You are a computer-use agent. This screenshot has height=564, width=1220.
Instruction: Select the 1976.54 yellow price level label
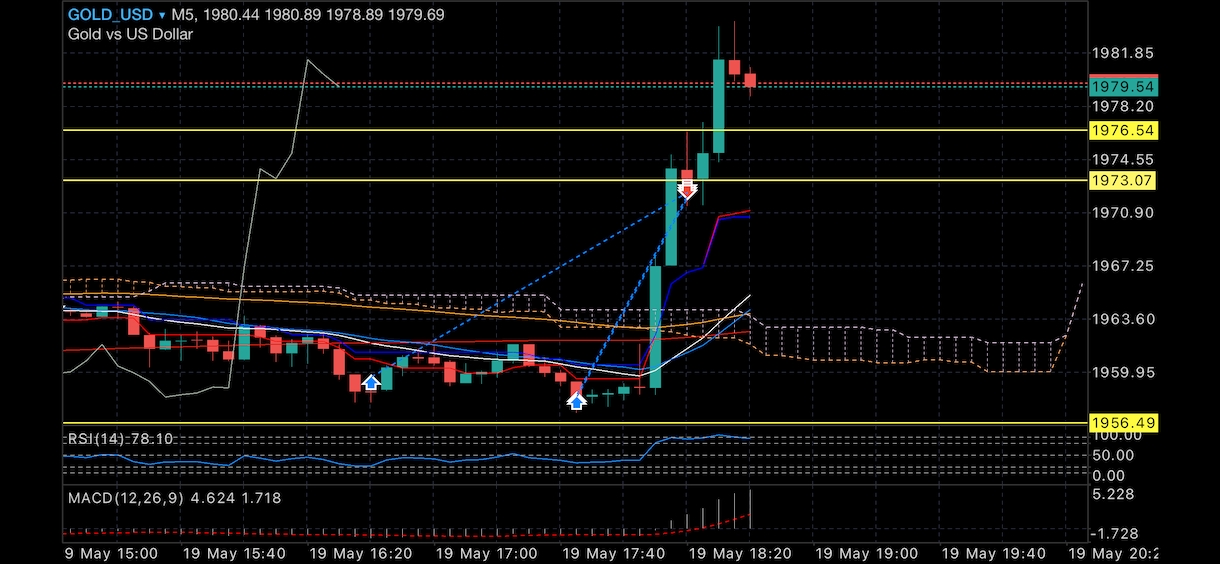1123,130
